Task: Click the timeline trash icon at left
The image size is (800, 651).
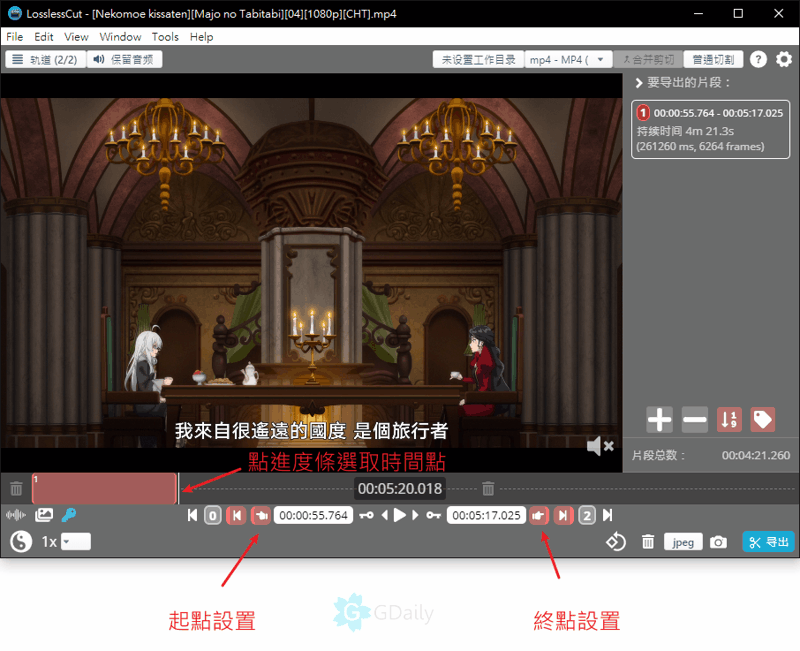Action: point(16,489)
